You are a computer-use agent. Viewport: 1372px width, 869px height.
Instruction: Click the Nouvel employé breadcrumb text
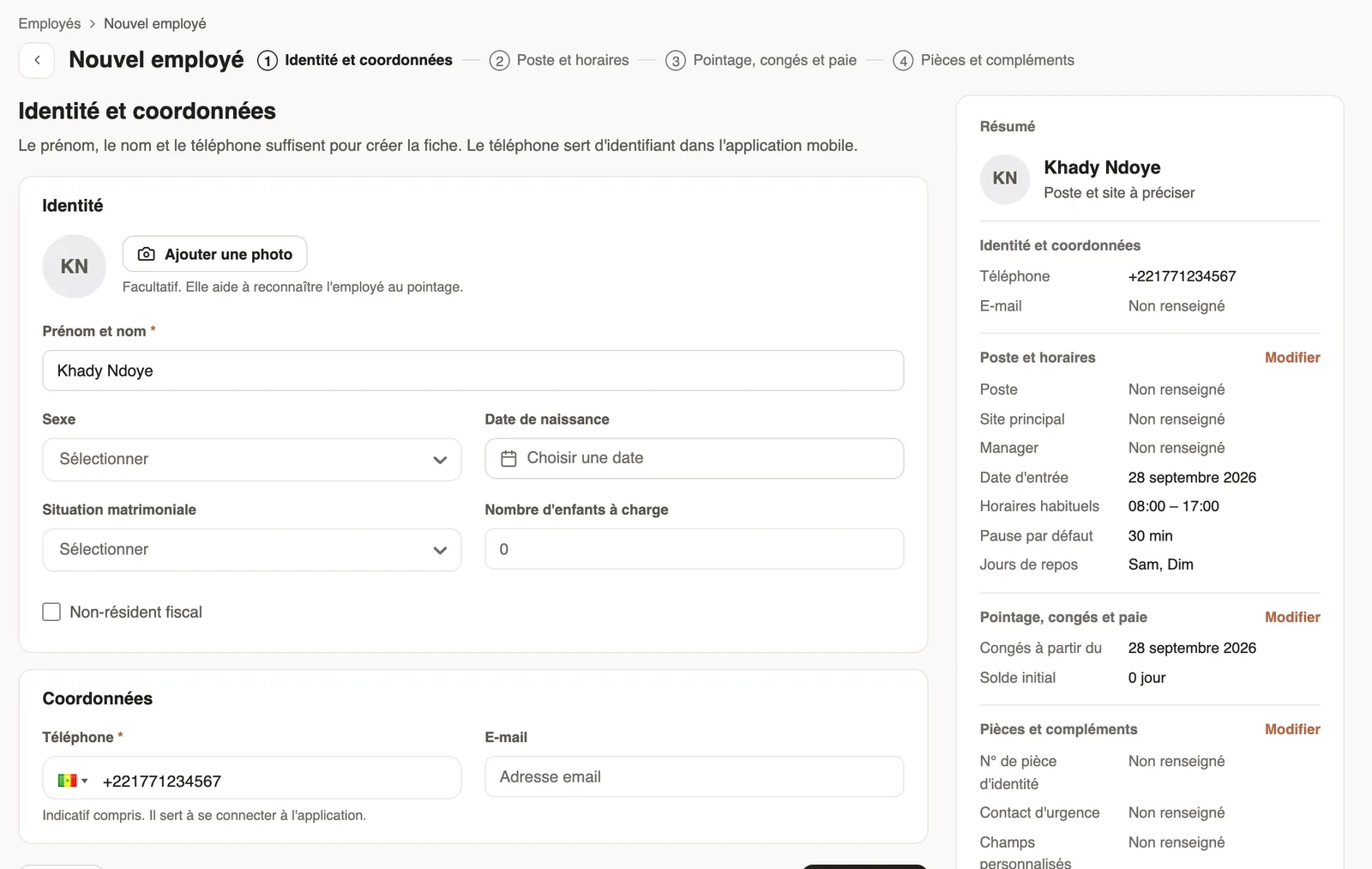(x=155, y=23)
